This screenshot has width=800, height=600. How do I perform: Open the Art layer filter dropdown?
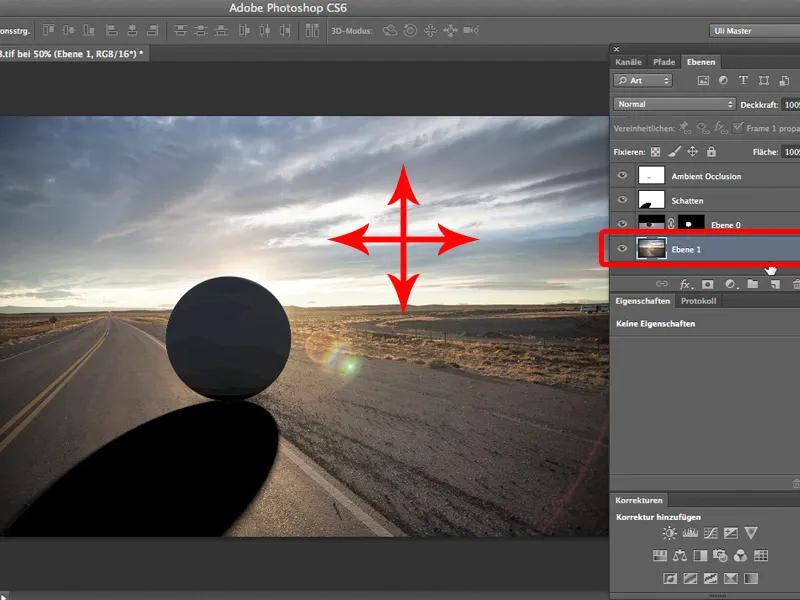click(x=643, y=81)
